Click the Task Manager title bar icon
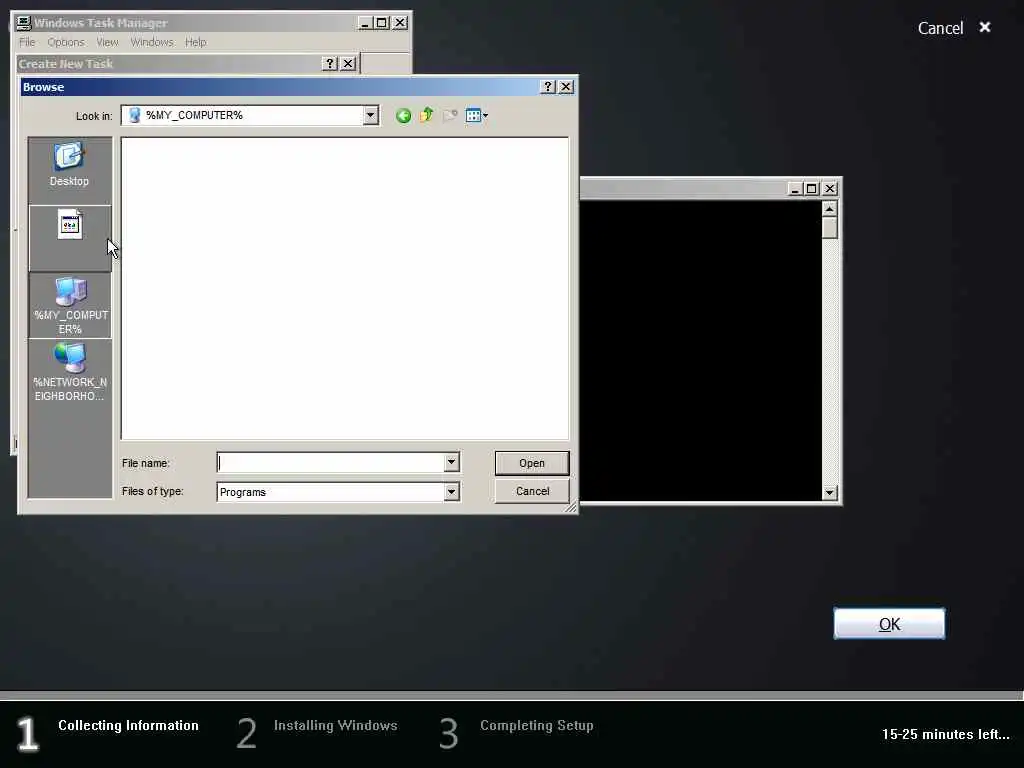 pyautogui.click(x=24, y=23)
